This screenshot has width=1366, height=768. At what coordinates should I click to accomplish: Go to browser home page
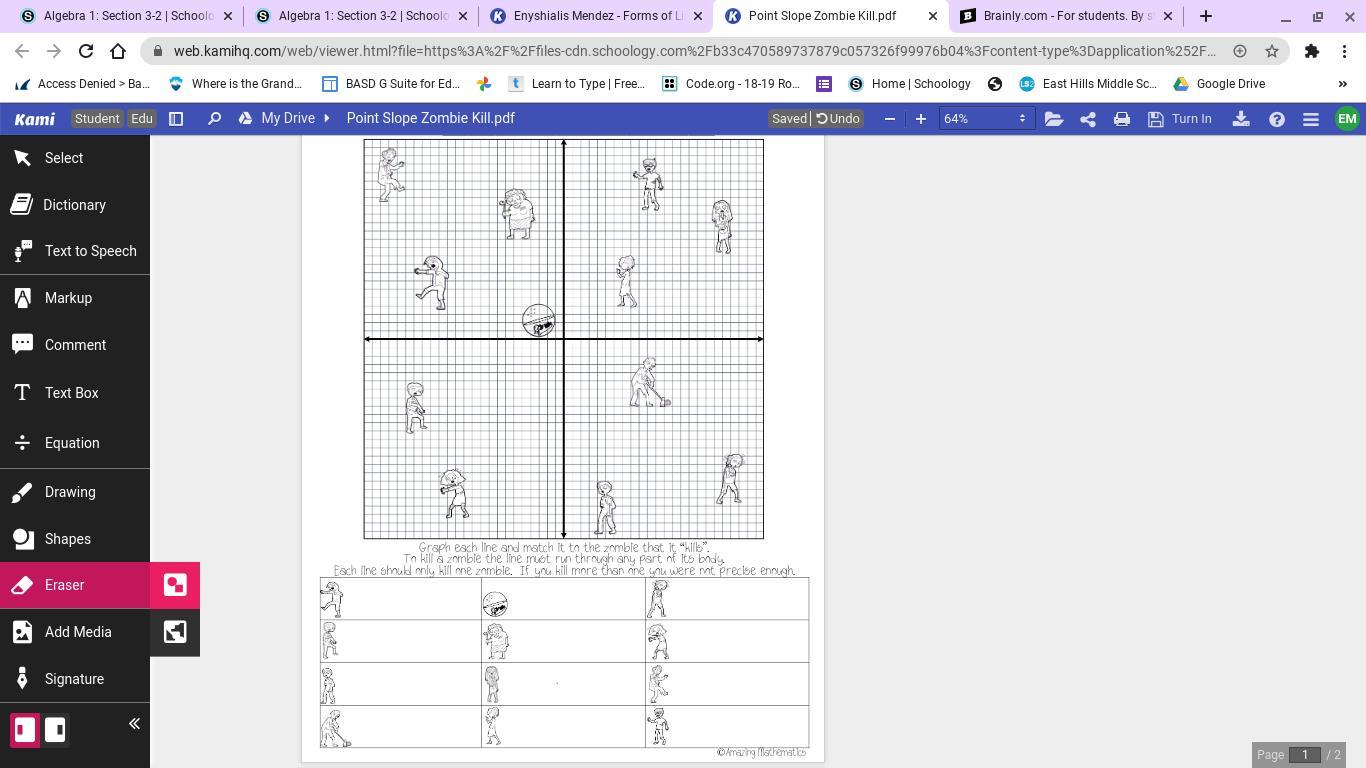click(118, 51)
